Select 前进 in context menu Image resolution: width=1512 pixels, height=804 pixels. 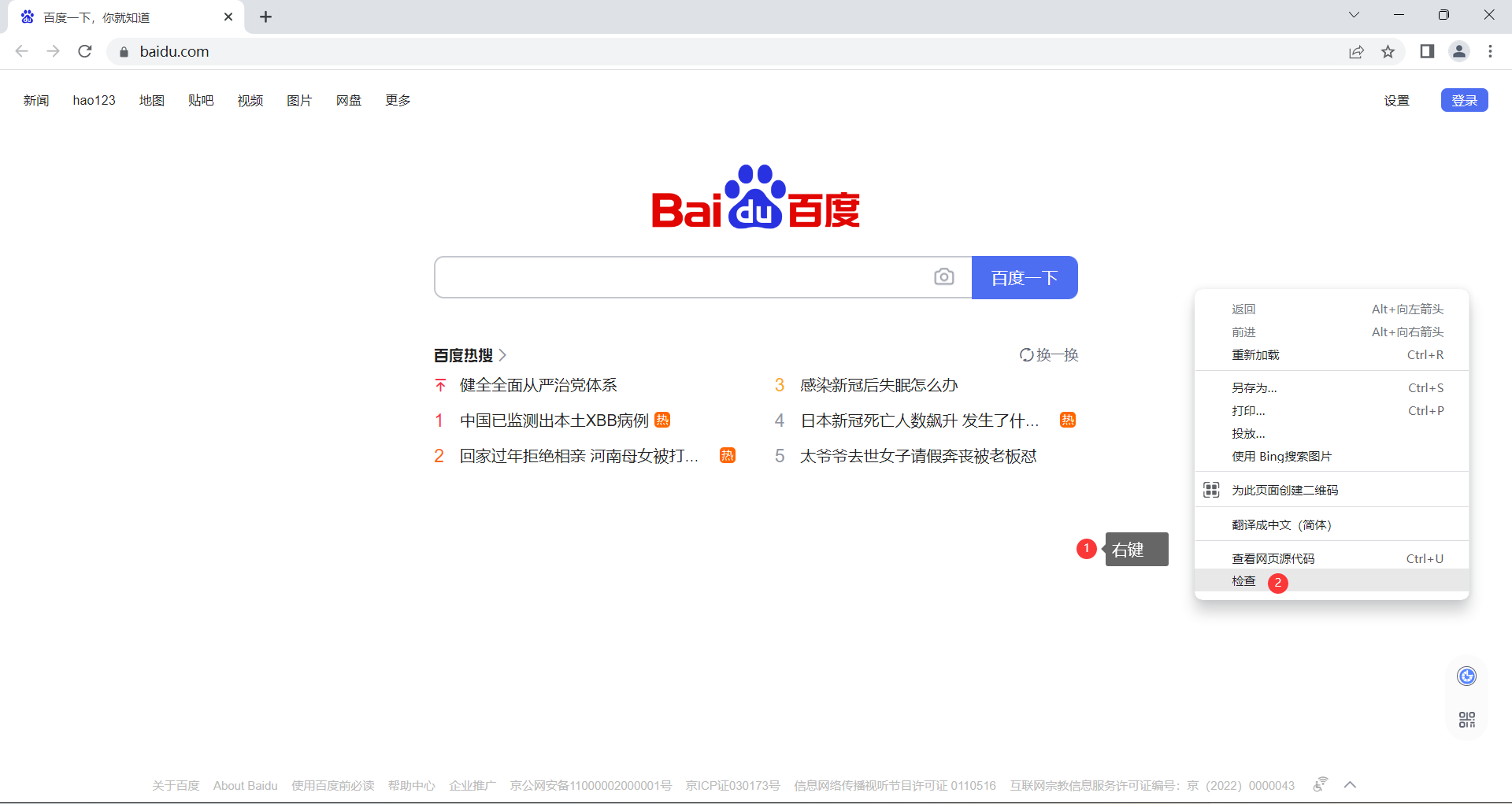(1332, 332)
